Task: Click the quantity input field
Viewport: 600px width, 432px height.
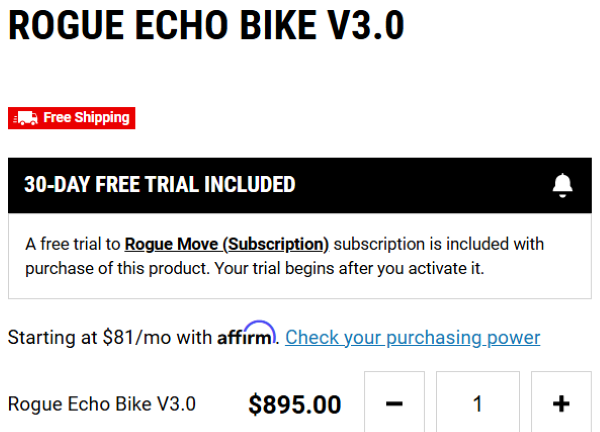Action: [x=478, y=404]
